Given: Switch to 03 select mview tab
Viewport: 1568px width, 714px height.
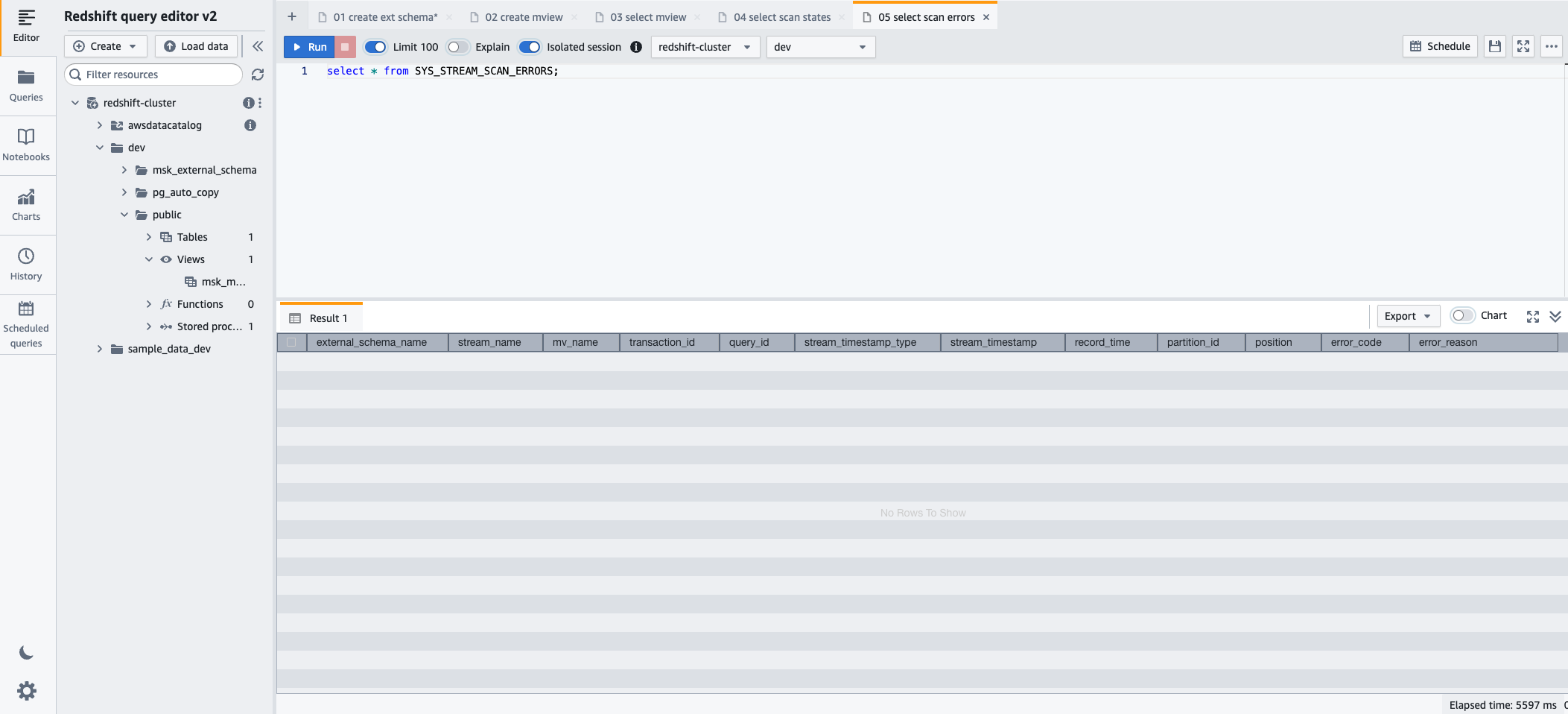Looking at the screenshot, I should [648, 17].
